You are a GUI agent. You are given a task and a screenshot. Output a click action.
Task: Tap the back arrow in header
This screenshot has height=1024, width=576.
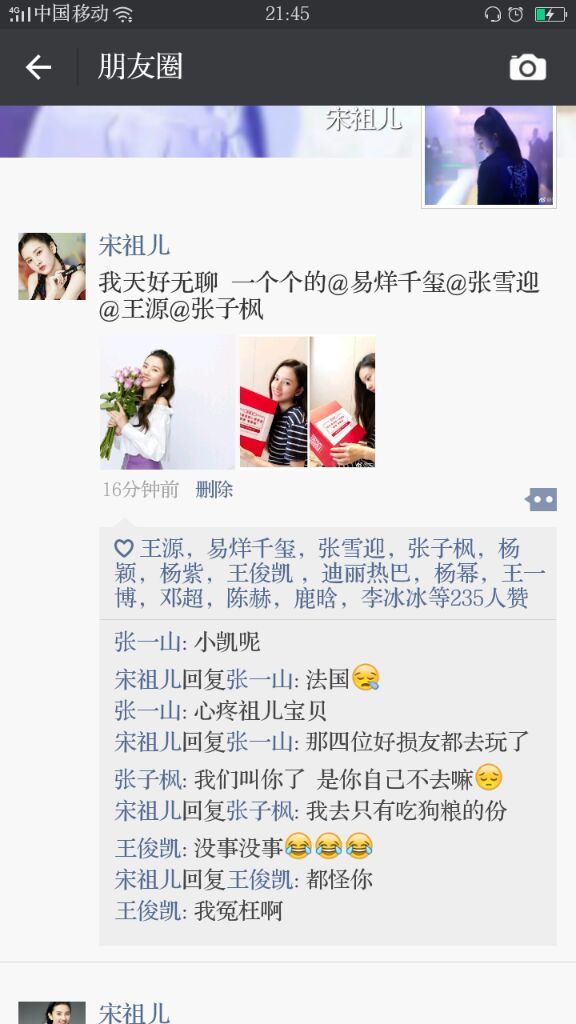click(38, 67)
